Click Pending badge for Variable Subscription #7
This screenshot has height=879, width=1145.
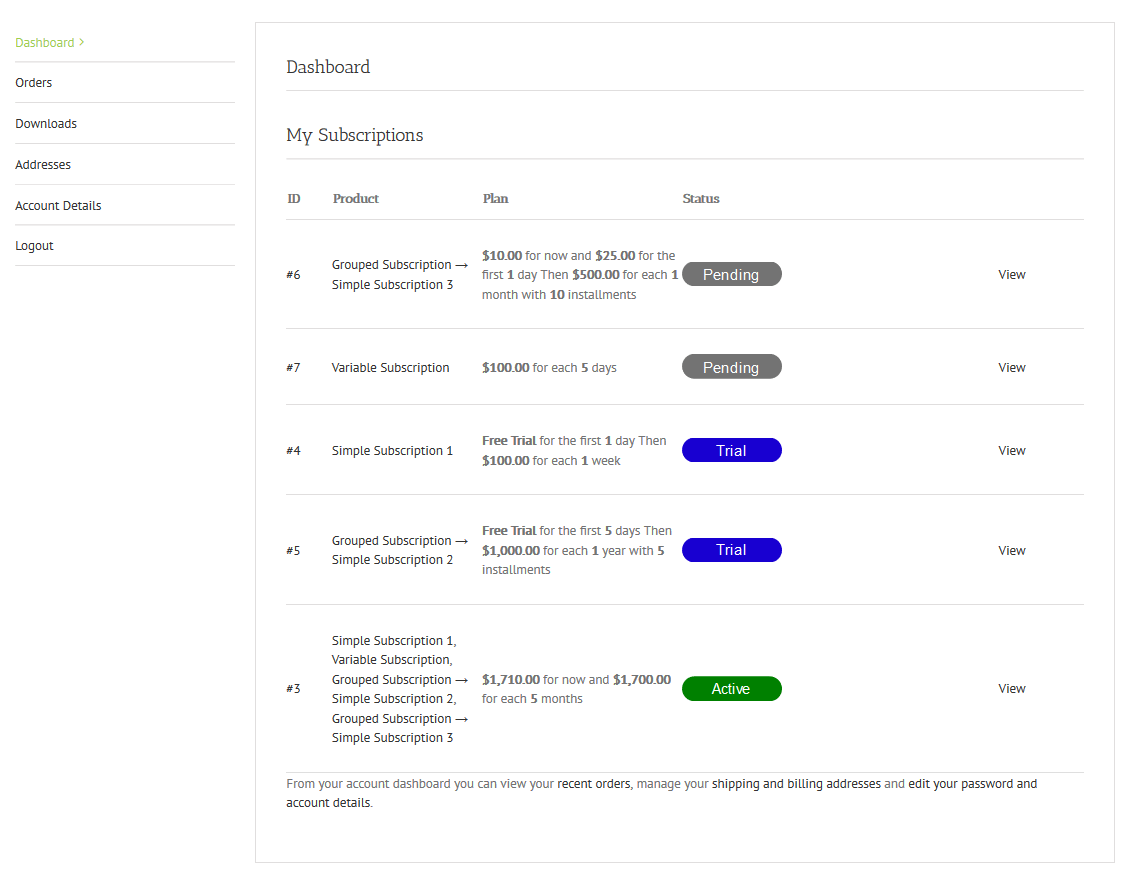click(x=732, y=367)
